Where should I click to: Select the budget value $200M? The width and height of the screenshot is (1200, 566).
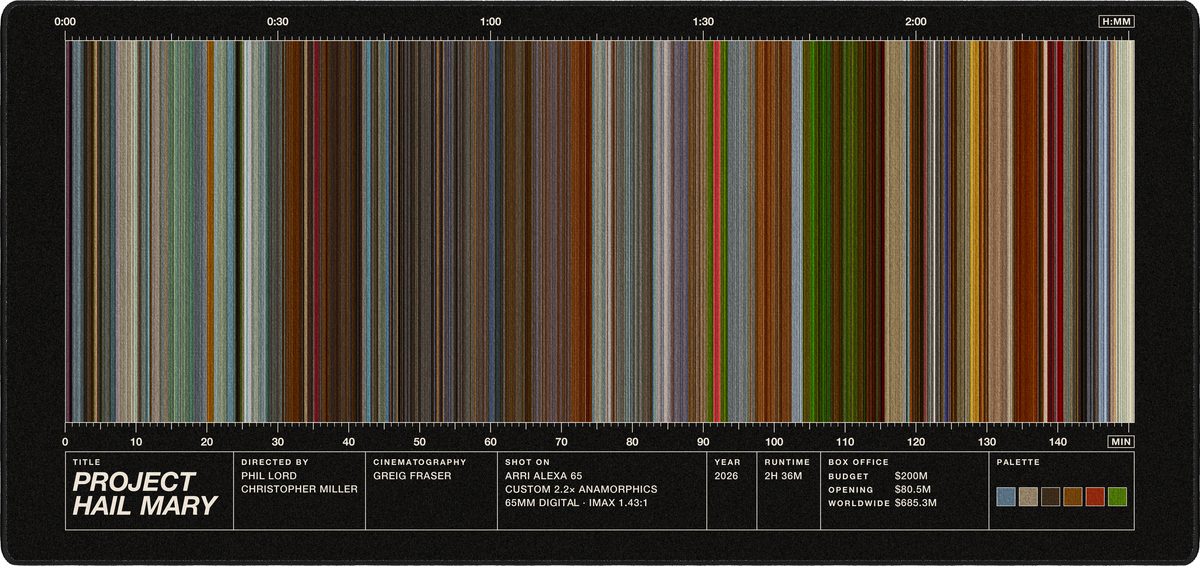(x=911, y=476)
